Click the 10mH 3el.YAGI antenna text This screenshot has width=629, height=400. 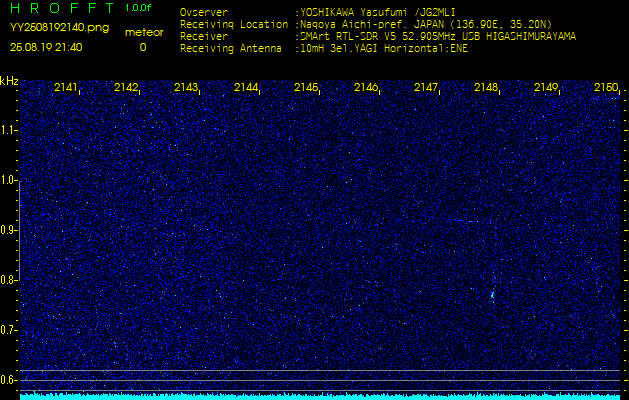[384, 49]
